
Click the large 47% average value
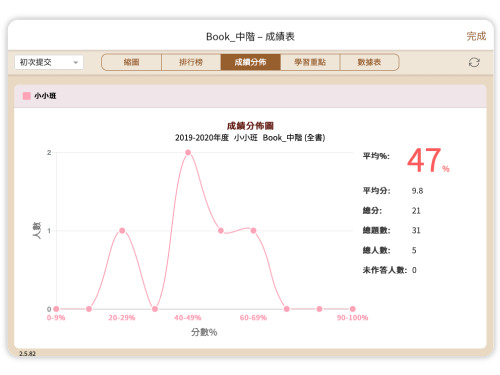pyautogui.click(x=428, y=161)
